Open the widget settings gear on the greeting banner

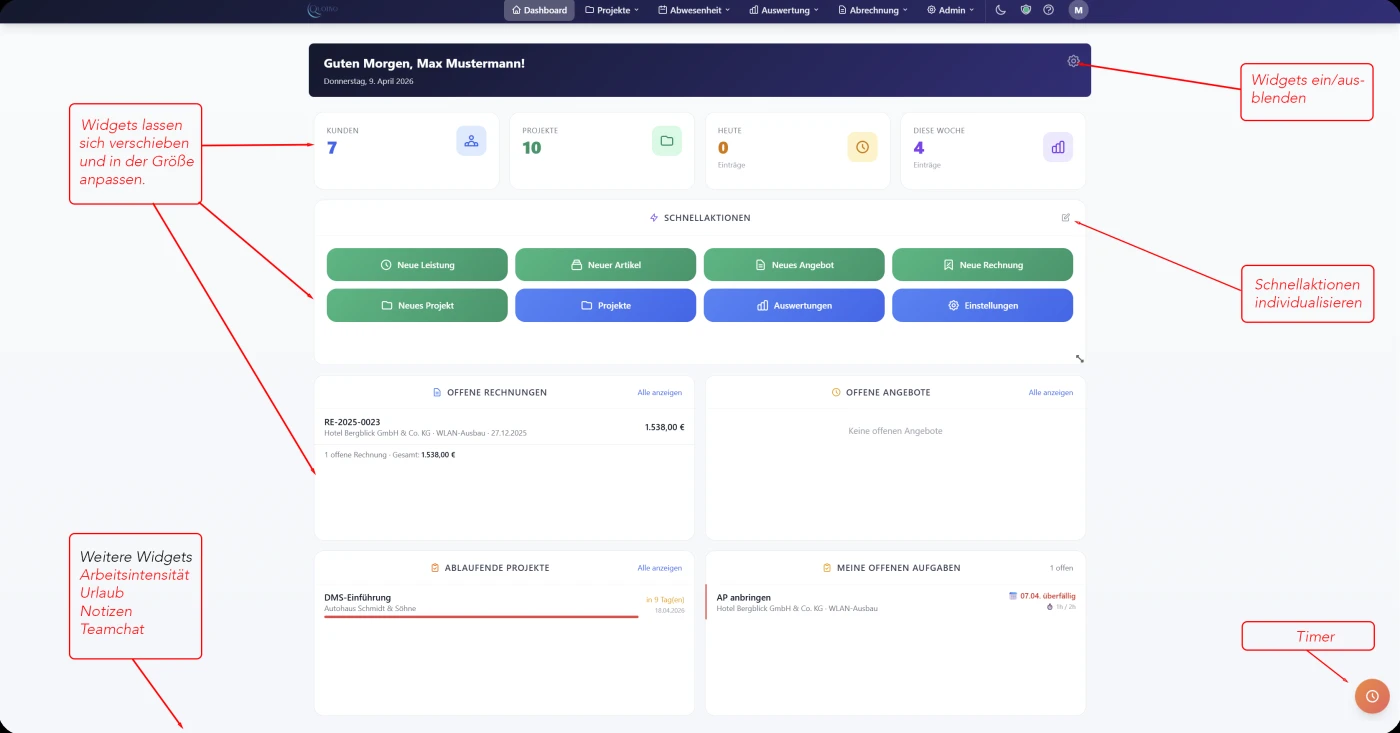(x=1072, y=60)
